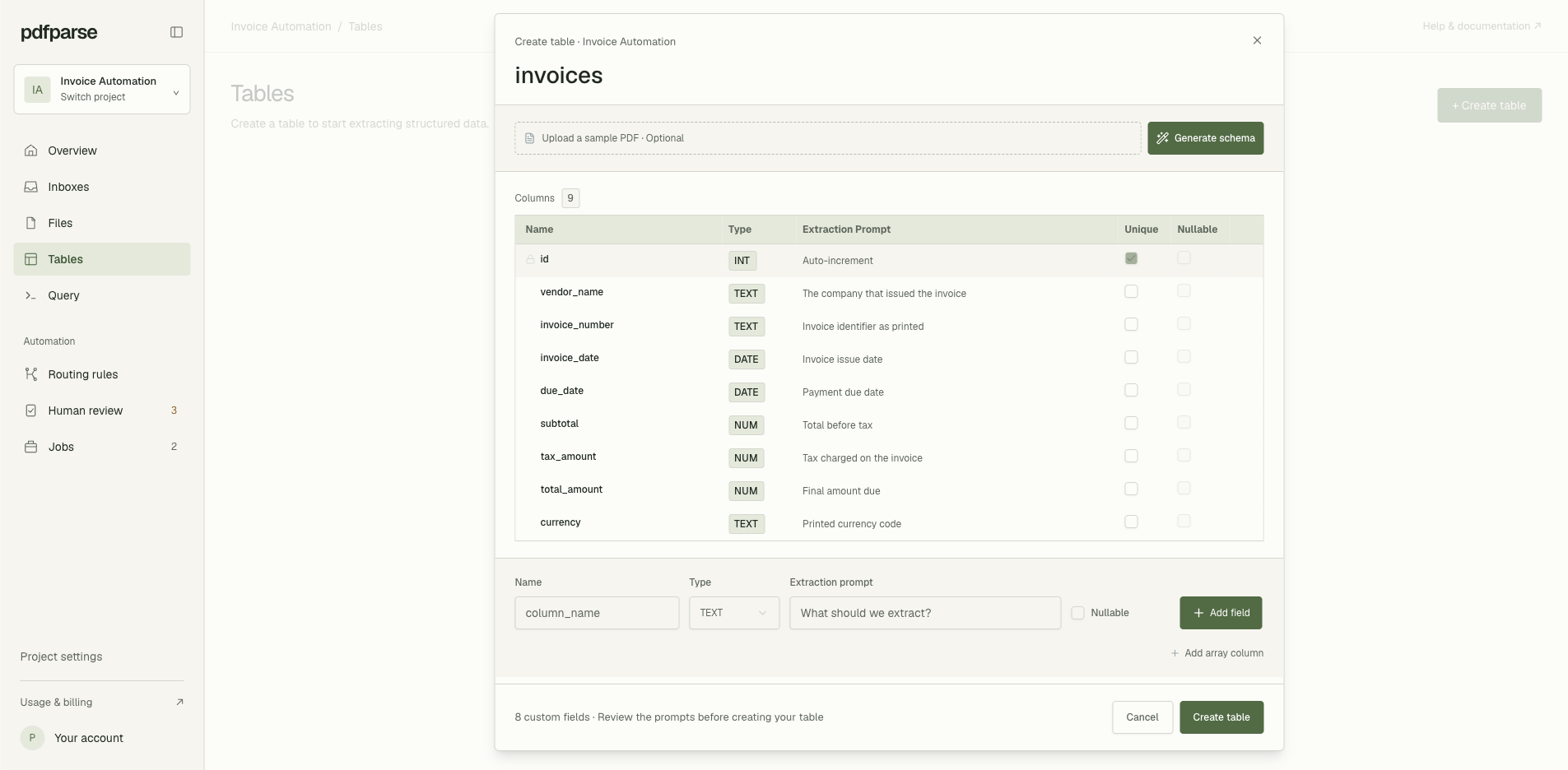Toggle the sidebar collapse icon
Viewport: 1568px width, 770px height.
[x=176, y=32]
